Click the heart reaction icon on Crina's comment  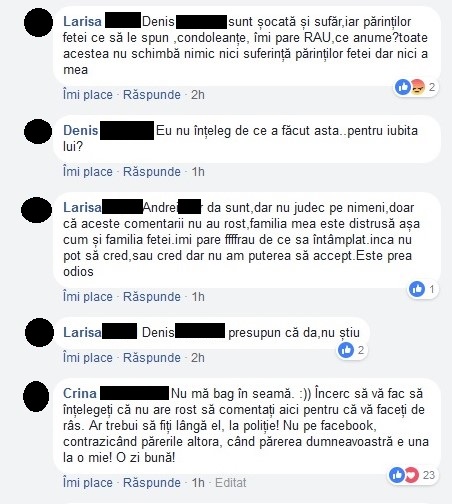pos(412,475)
